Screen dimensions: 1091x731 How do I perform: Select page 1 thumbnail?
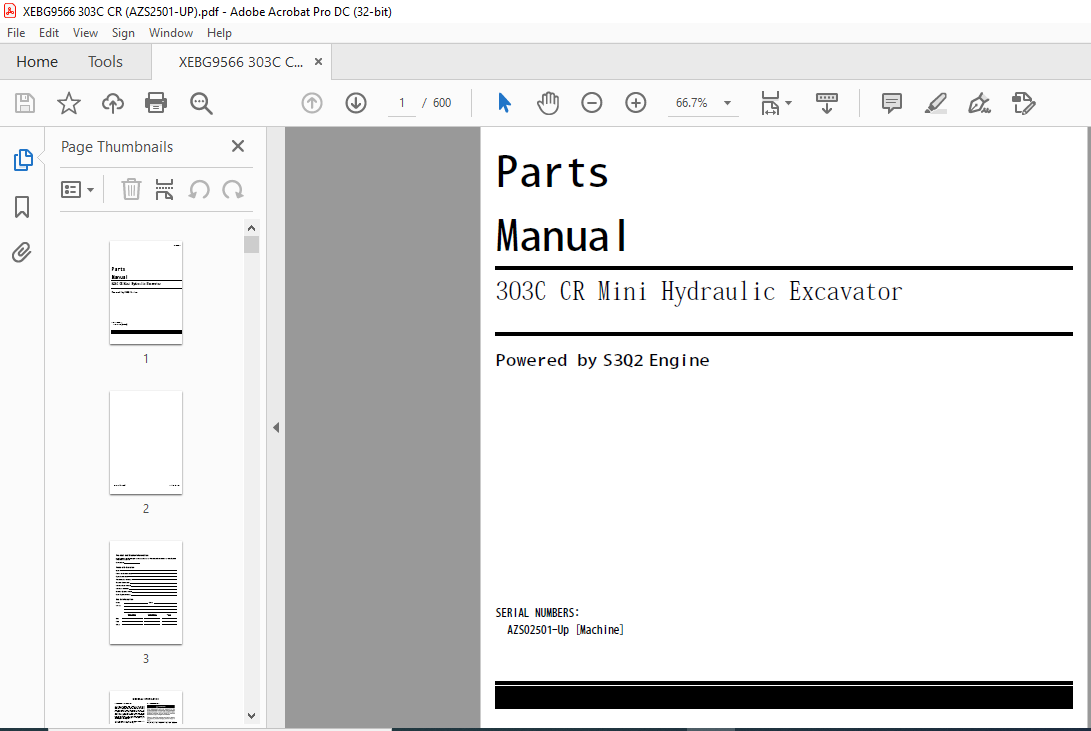(145, 293)
